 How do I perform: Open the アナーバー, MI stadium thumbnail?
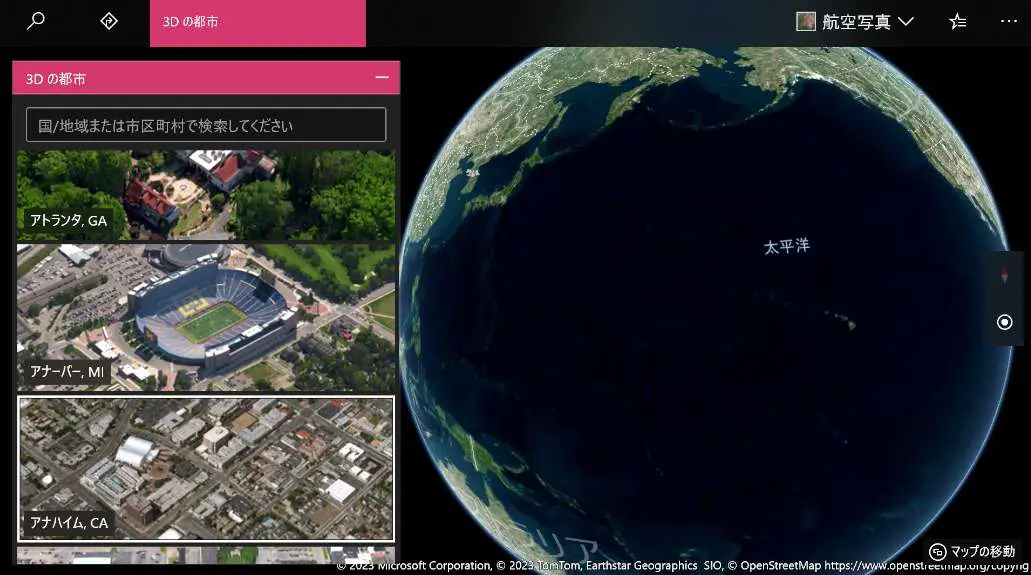206,318
